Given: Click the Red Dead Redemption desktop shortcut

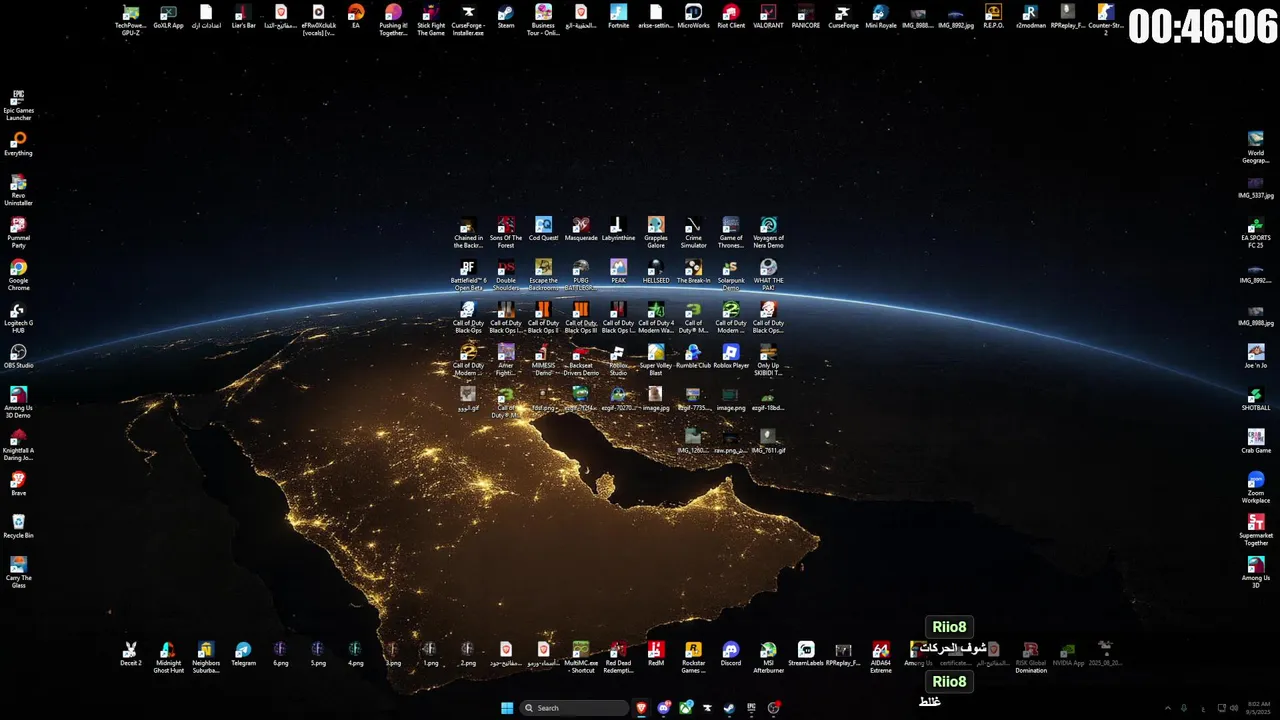Looking at the screenshot, I should click(618, 657).
